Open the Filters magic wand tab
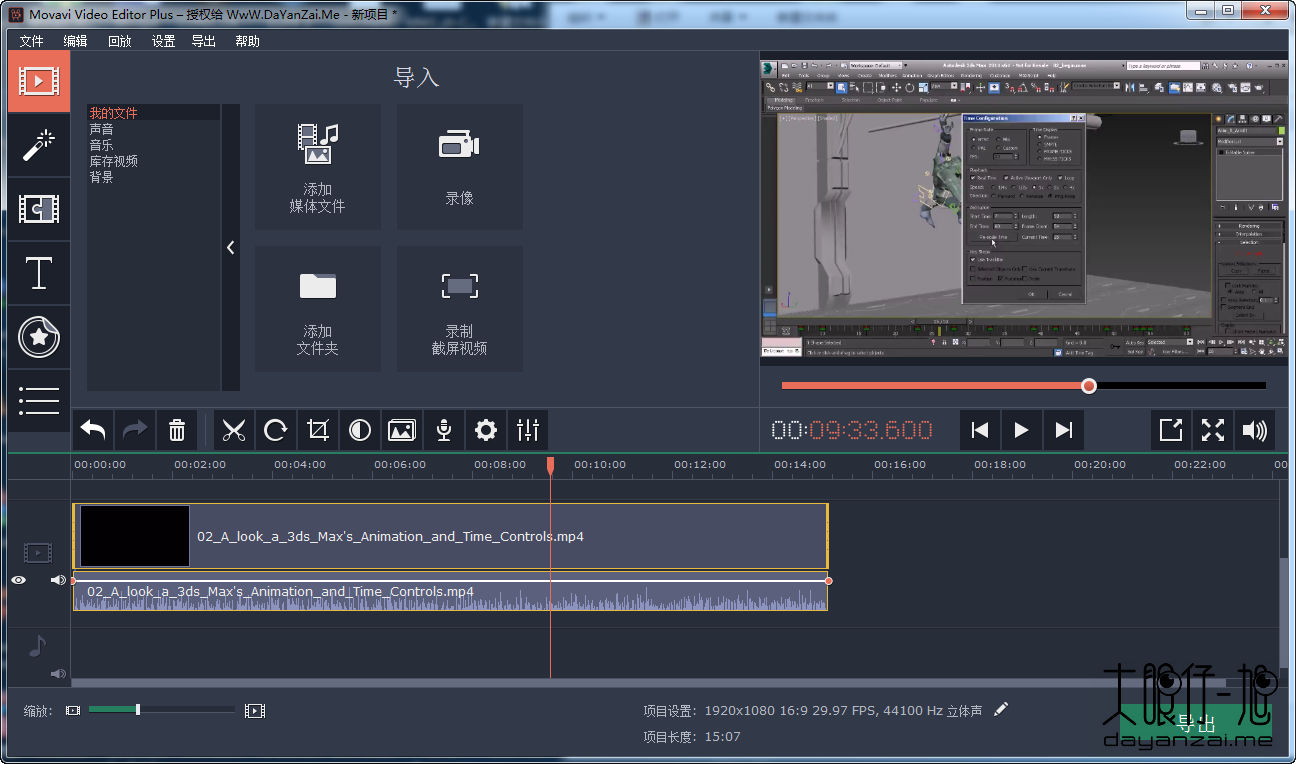The height and width of the screenshot is (764, 1296). (39, 145)
